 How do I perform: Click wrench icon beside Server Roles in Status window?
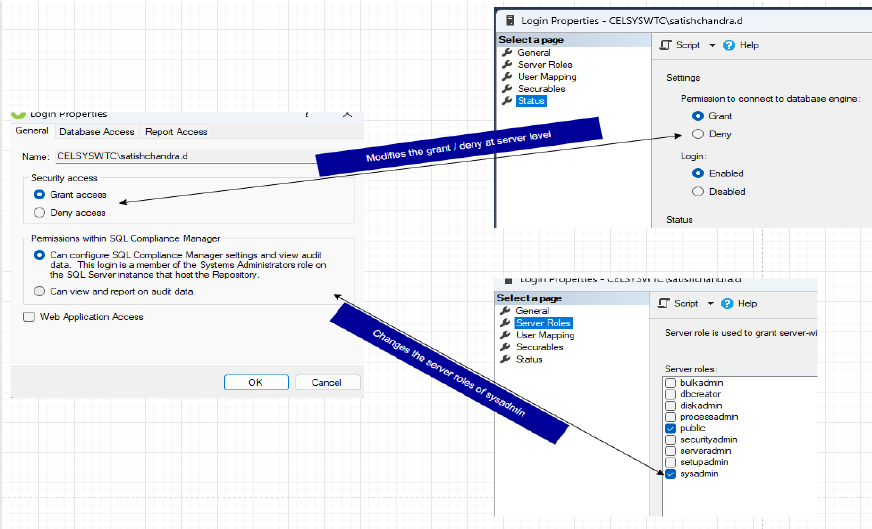(x=507, y=65)
